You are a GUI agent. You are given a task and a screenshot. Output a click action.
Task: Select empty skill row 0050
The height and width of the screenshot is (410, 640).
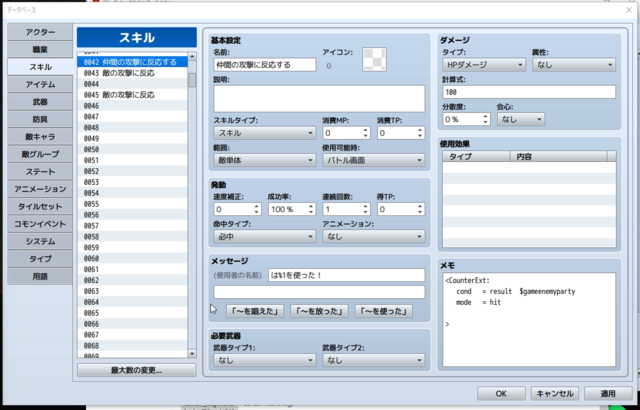point(132,149)
